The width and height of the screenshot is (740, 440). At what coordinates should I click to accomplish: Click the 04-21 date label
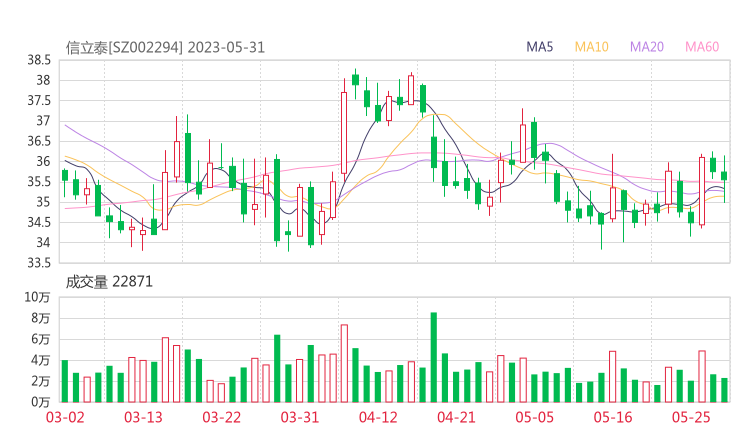[x=456, y=417]
